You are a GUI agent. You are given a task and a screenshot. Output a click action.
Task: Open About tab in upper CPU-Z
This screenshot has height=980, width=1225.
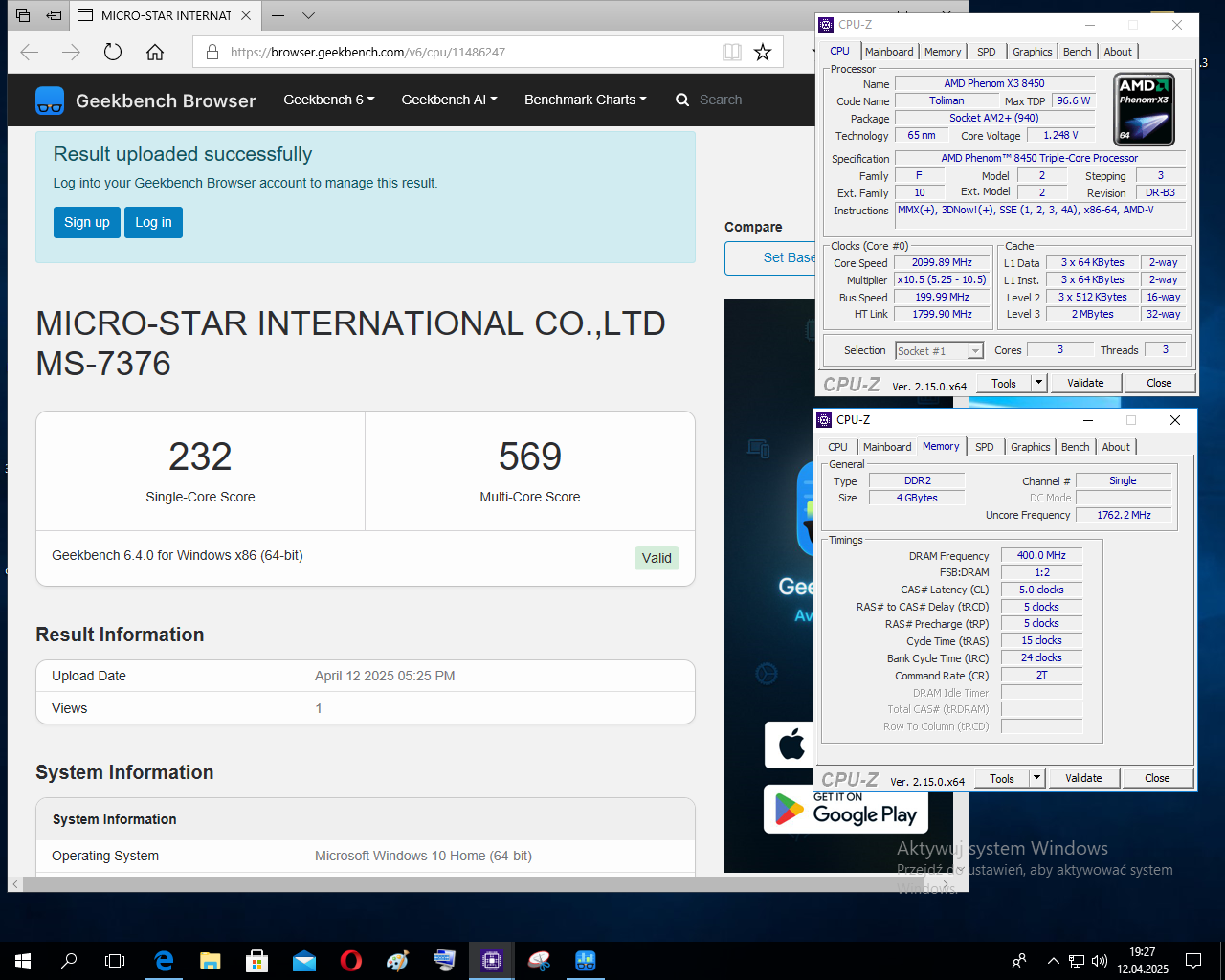[1118, 52]
